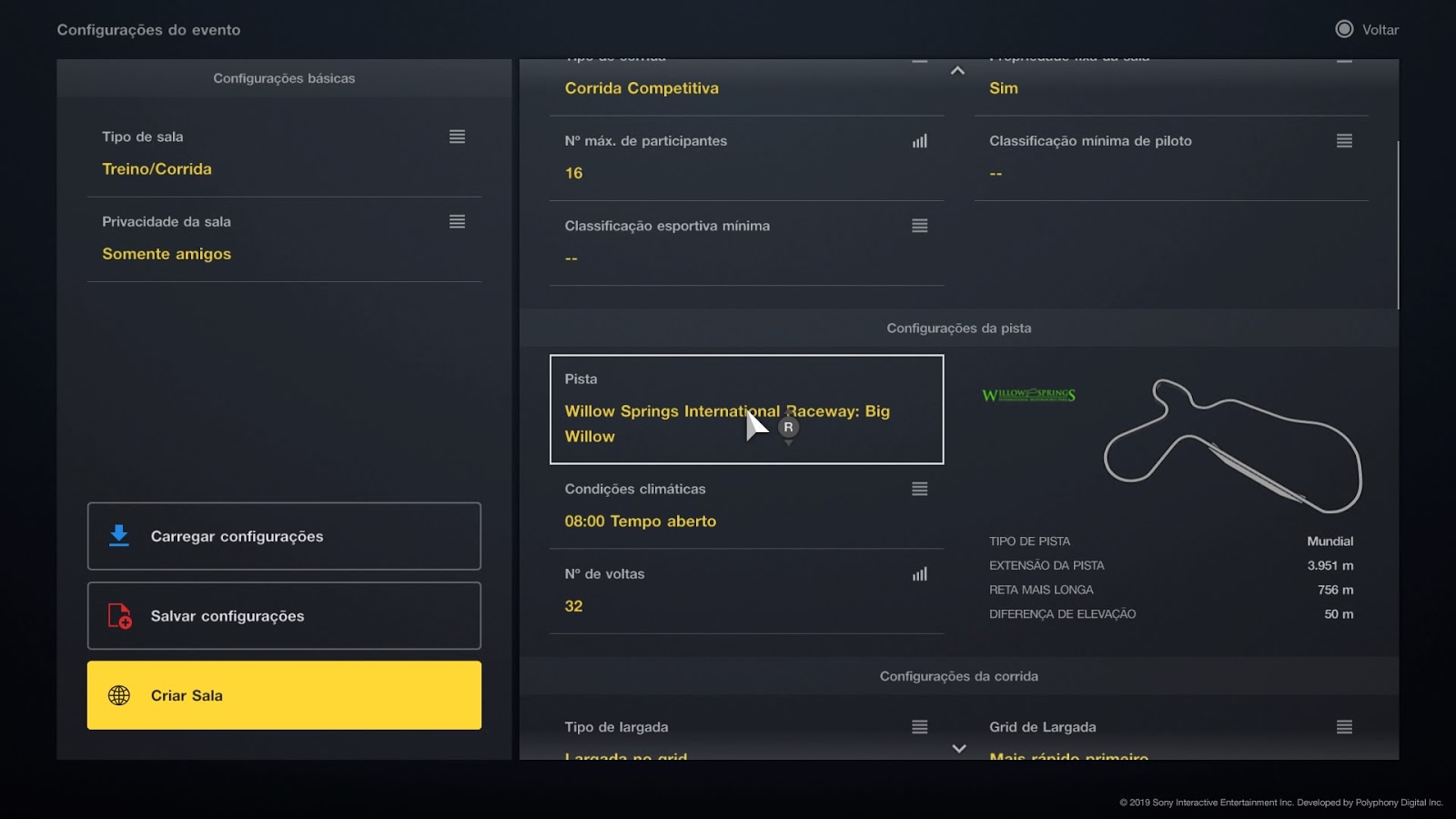The height and width of the screenshot is (819, 1456).
Task: Click the yellow Criar Sala button
Action: pos(284,695)
